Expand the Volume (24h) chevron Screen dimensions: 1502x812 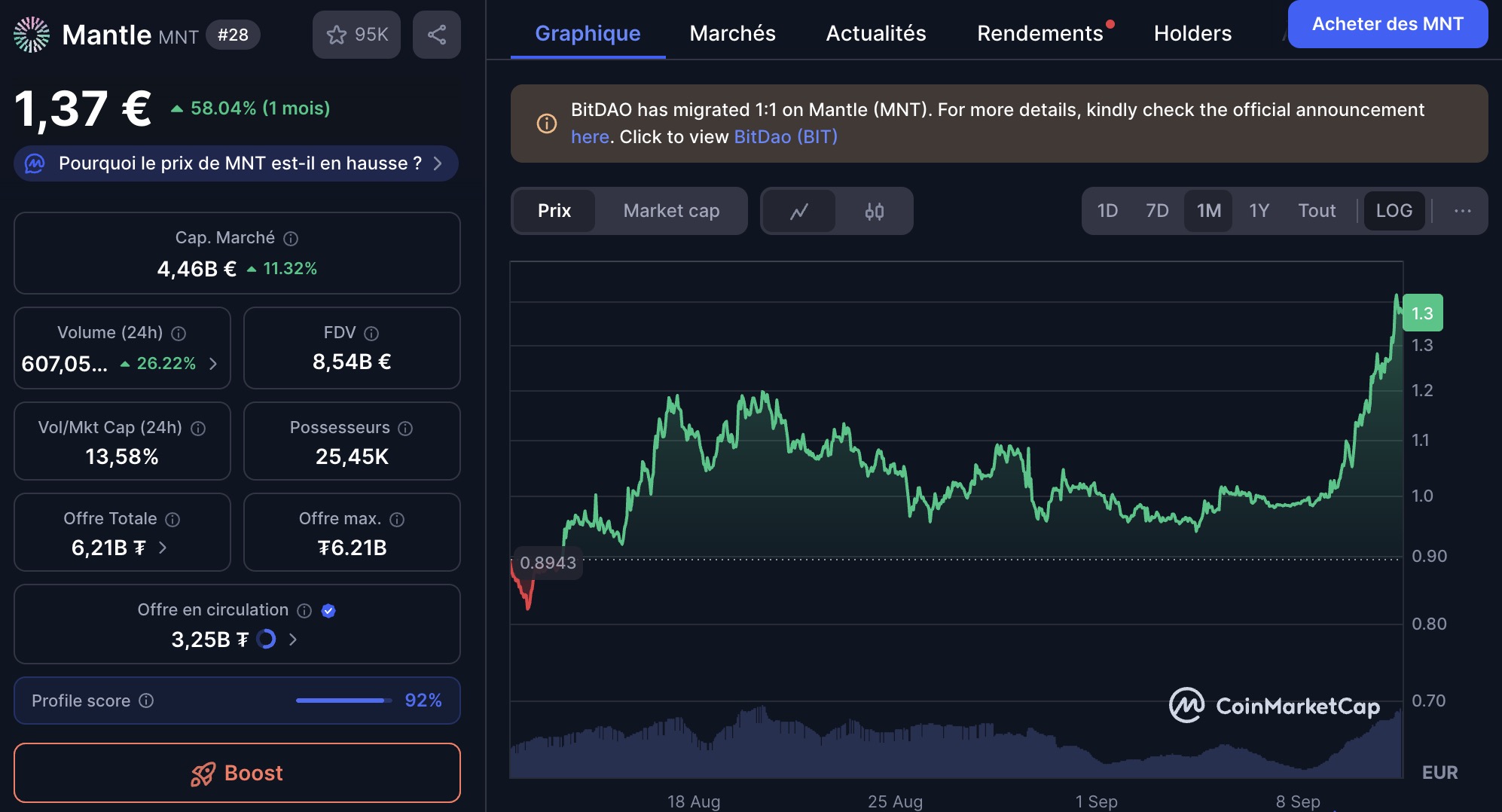coord(213,364)
